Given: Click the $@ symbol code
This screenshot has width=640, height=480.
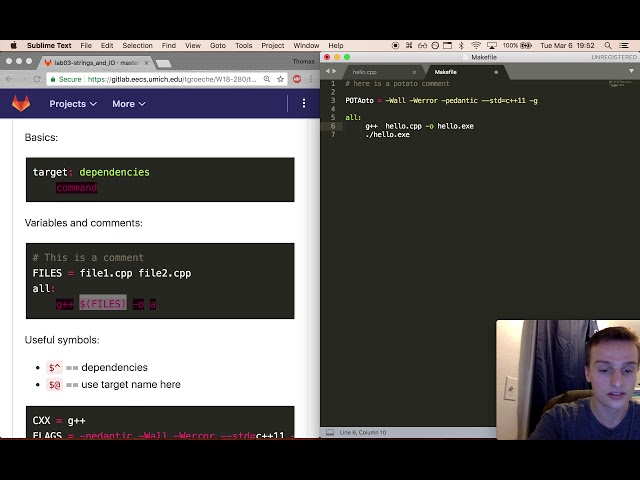Looking at the screenshot, I should click(x=54, y=384).
